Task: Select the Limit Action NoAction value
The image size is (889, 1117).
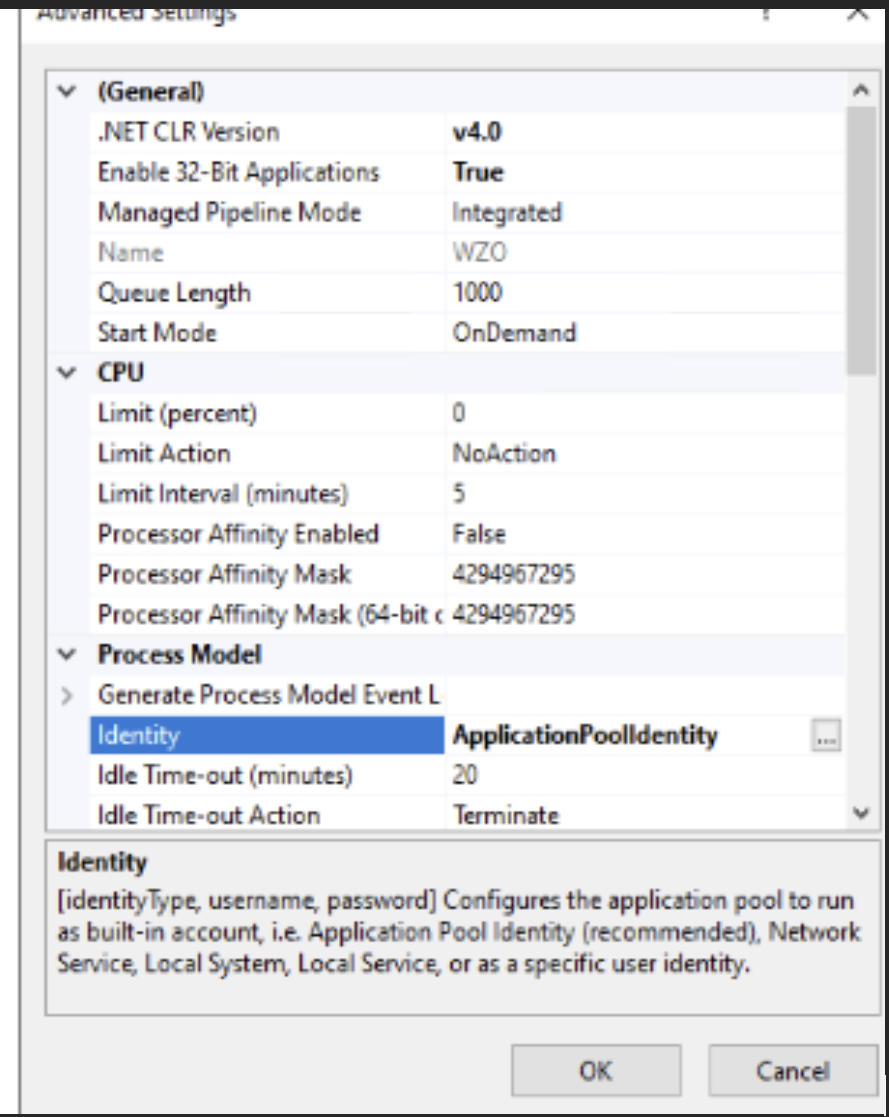Action: pyautogui.click(x=504, y=453)
